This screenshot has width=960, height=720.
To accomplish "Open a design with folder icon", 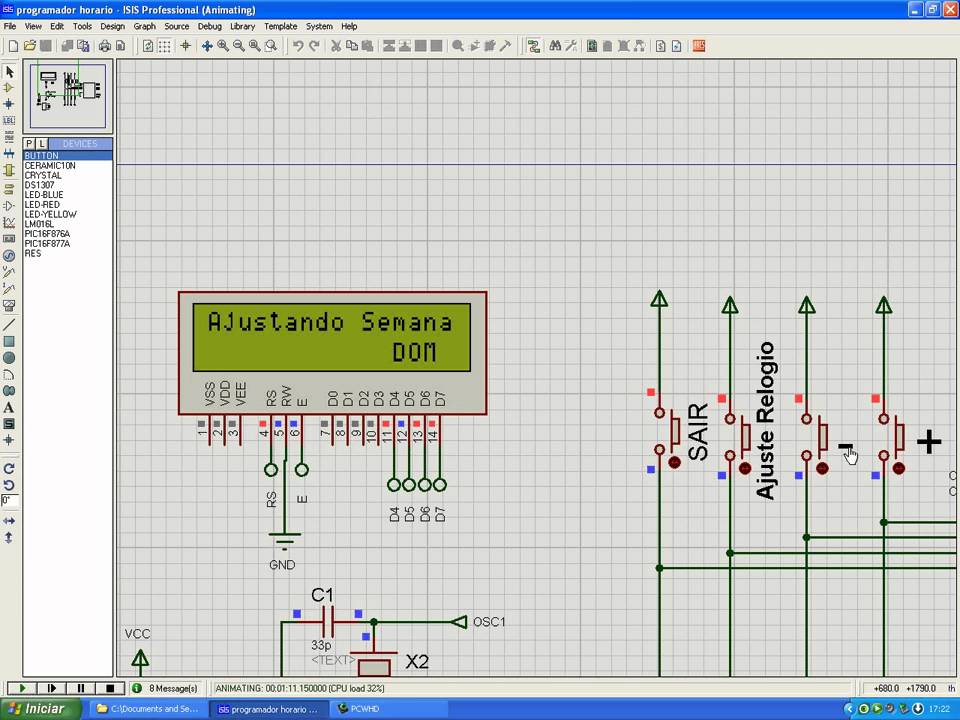I will 29,46.
